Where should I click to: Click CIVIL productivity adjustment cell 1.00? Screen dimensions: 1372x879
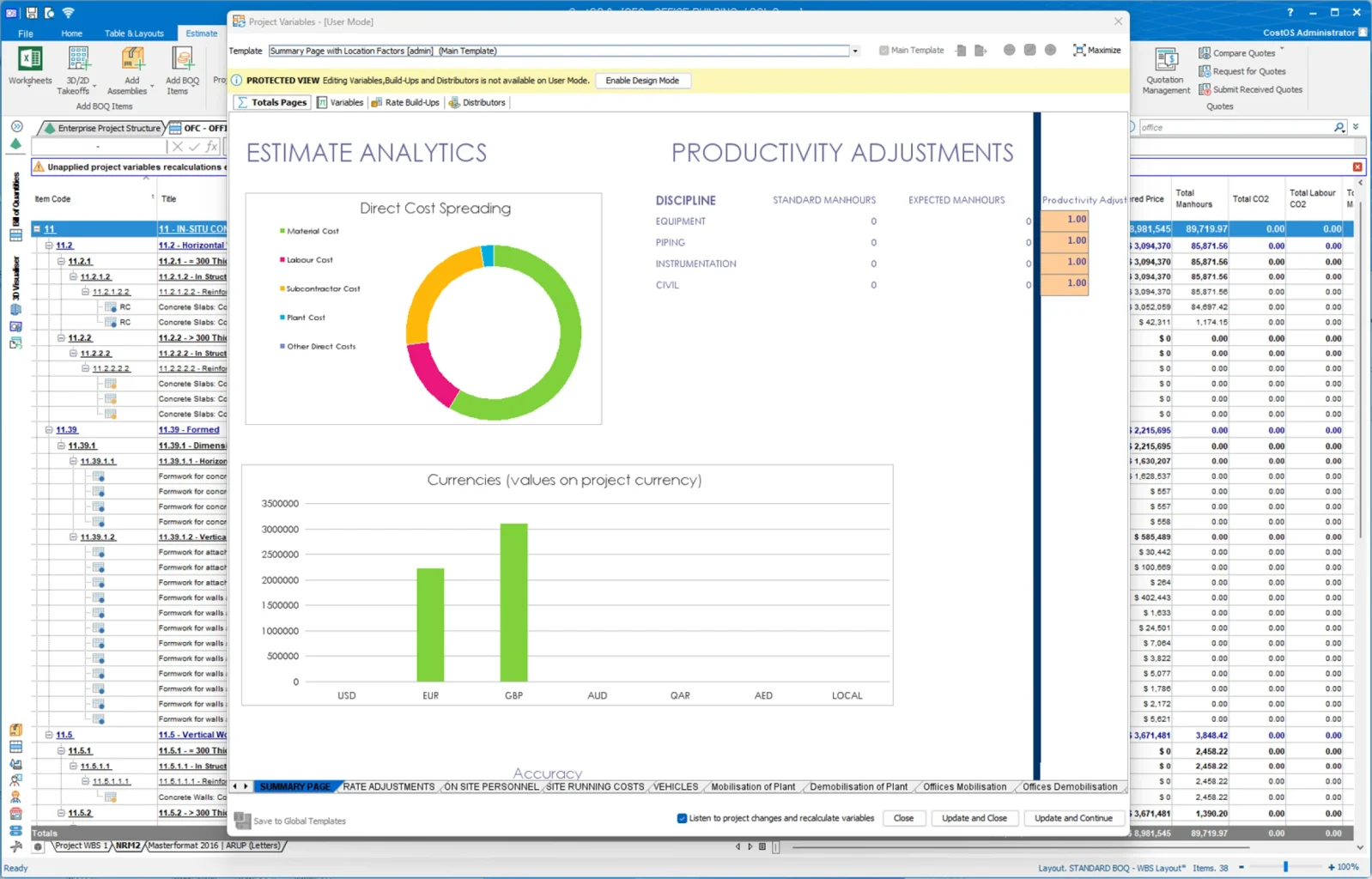[1065, 283]
